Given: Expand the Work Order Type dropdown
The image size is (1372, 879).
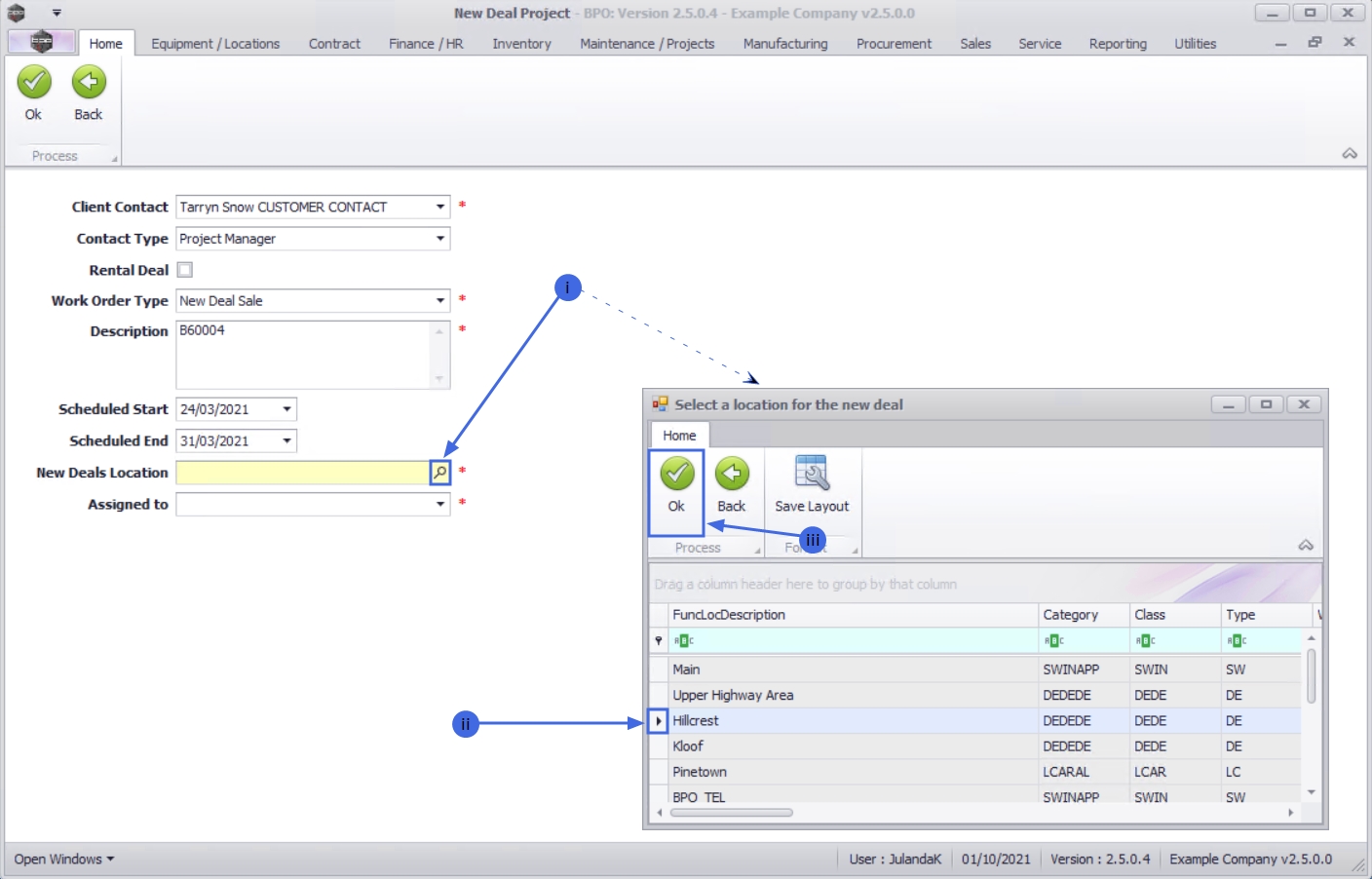Looking at the screenshot, I should pos(440,301).
